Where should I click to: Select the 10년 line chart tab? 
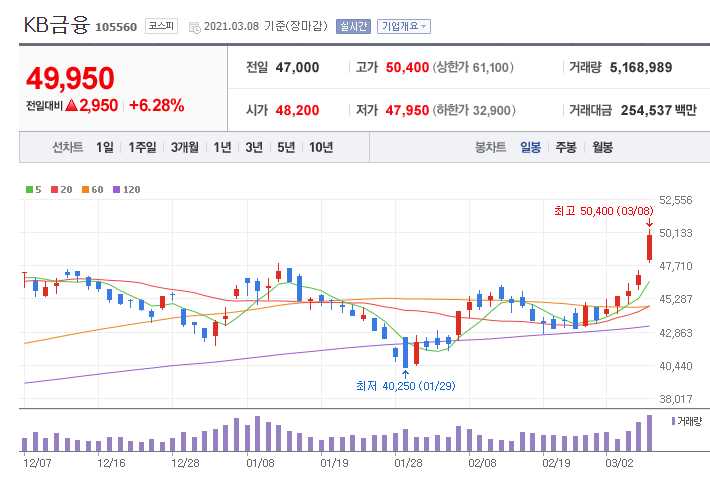click(x=321, y=147)
